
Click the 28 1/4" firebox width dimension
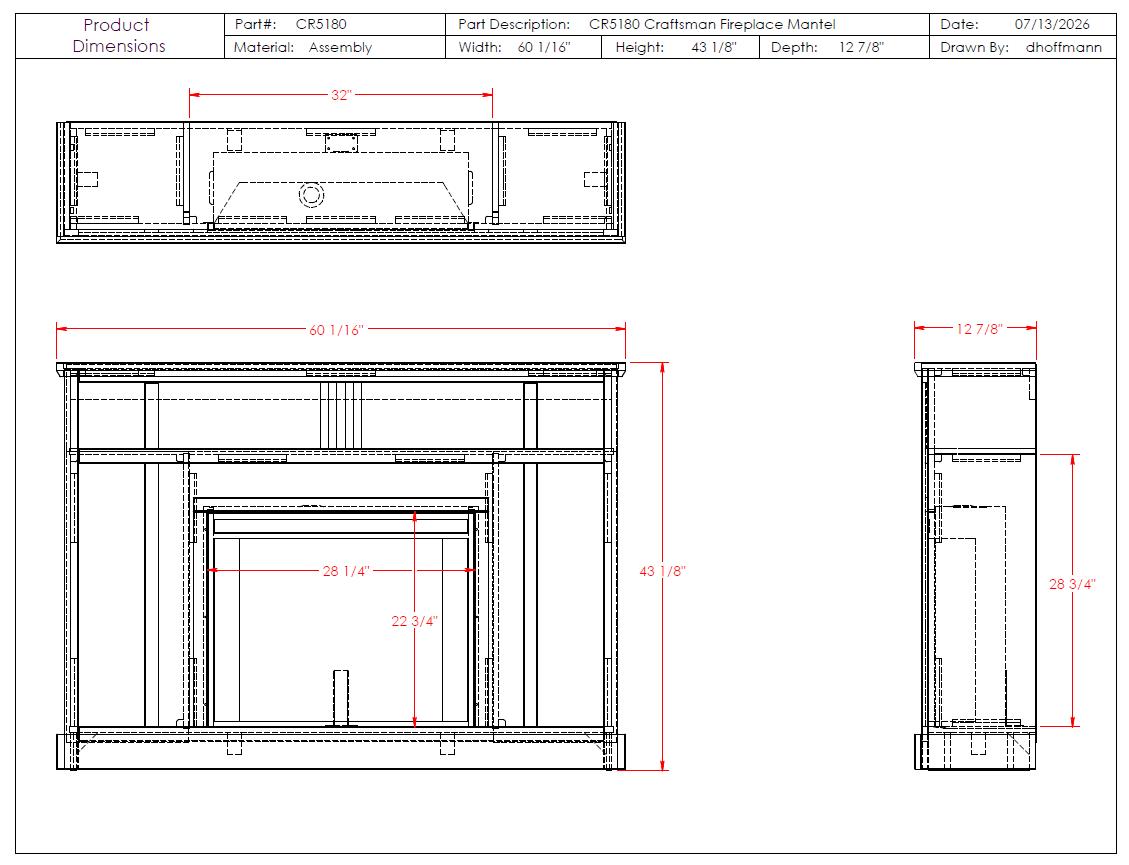[x=346, y=571]
